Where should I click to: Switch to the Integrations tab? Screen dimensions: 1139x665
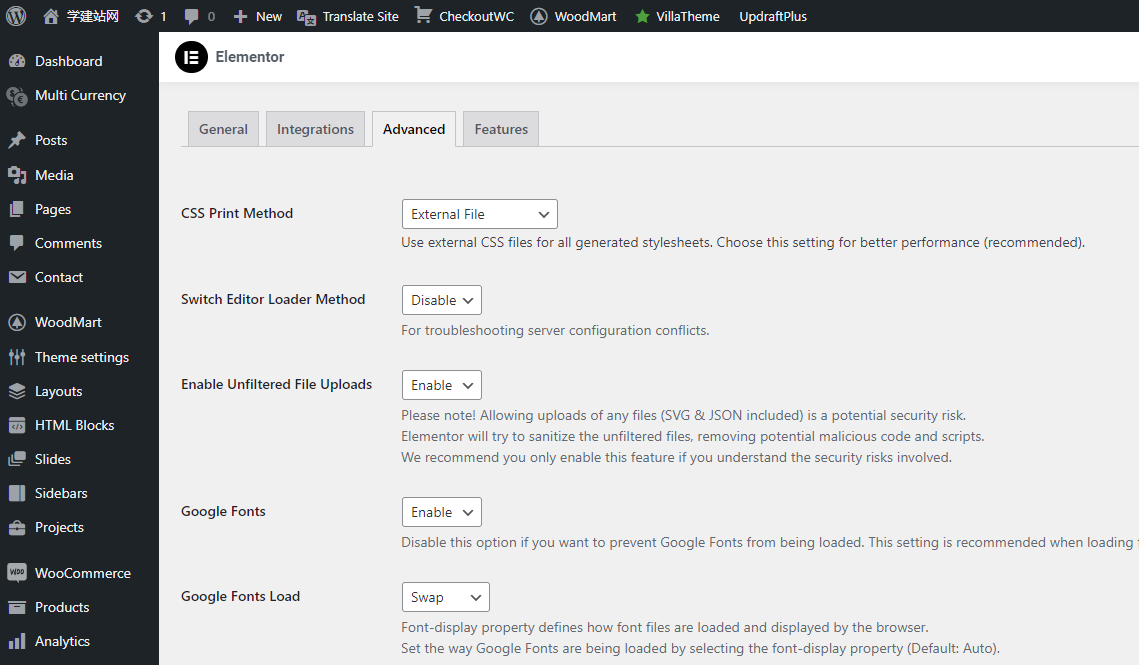tap(315, 129)
